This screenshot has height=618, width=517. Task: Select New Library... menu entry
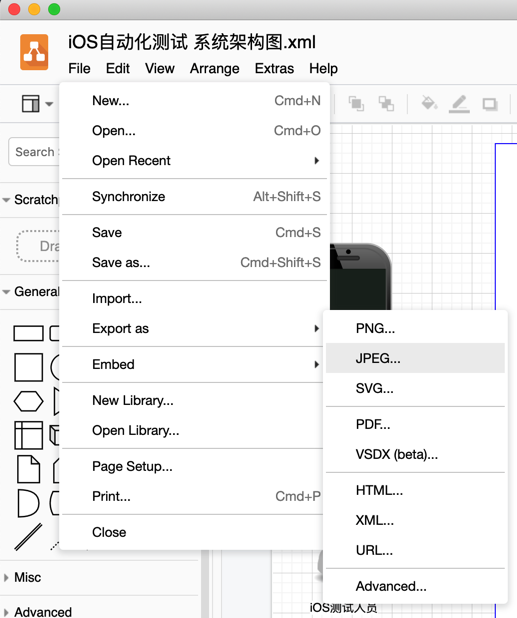click(x=193, y=400)
